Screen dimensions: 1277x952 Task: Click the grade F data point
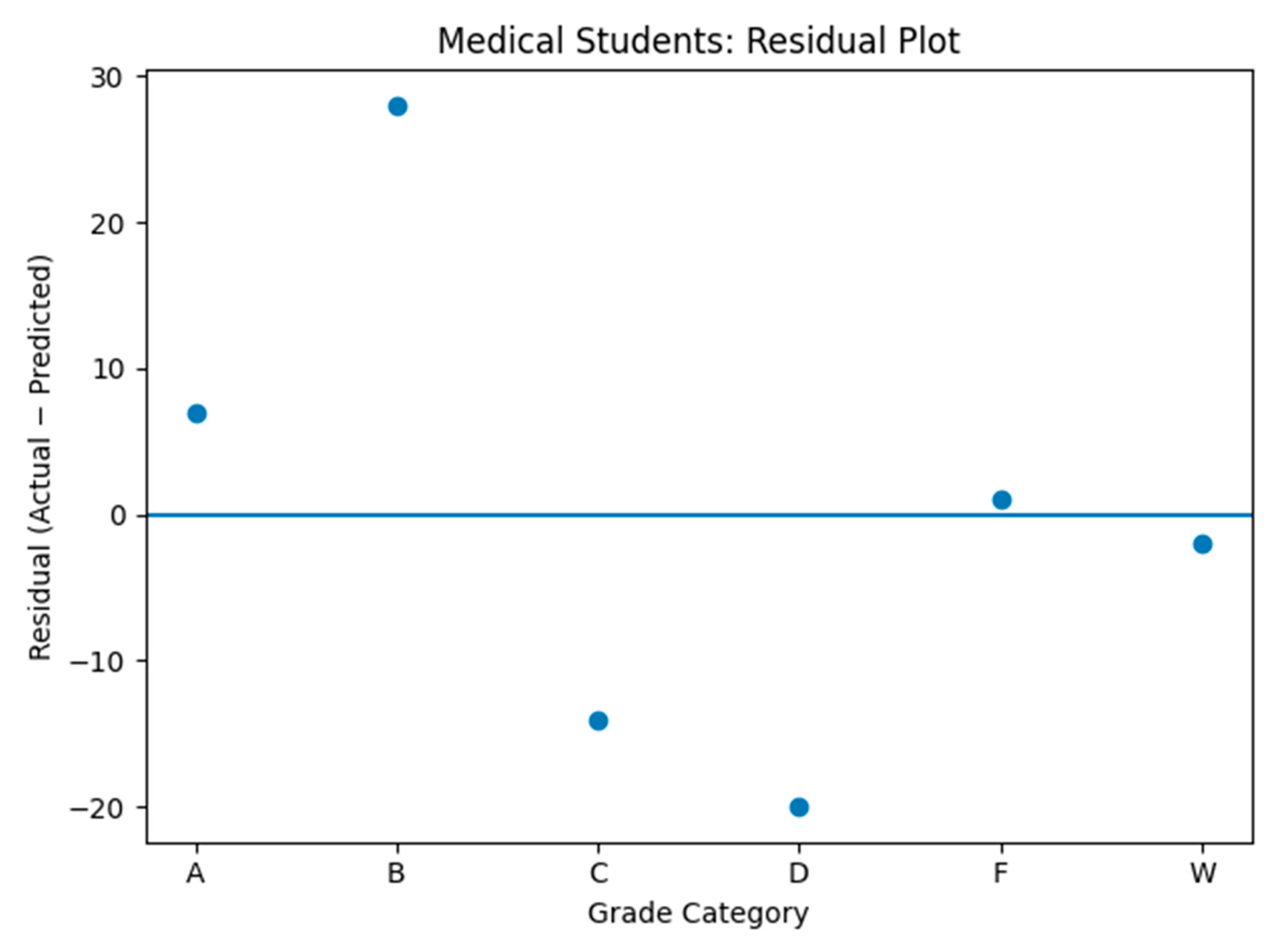coord(1002,500)
